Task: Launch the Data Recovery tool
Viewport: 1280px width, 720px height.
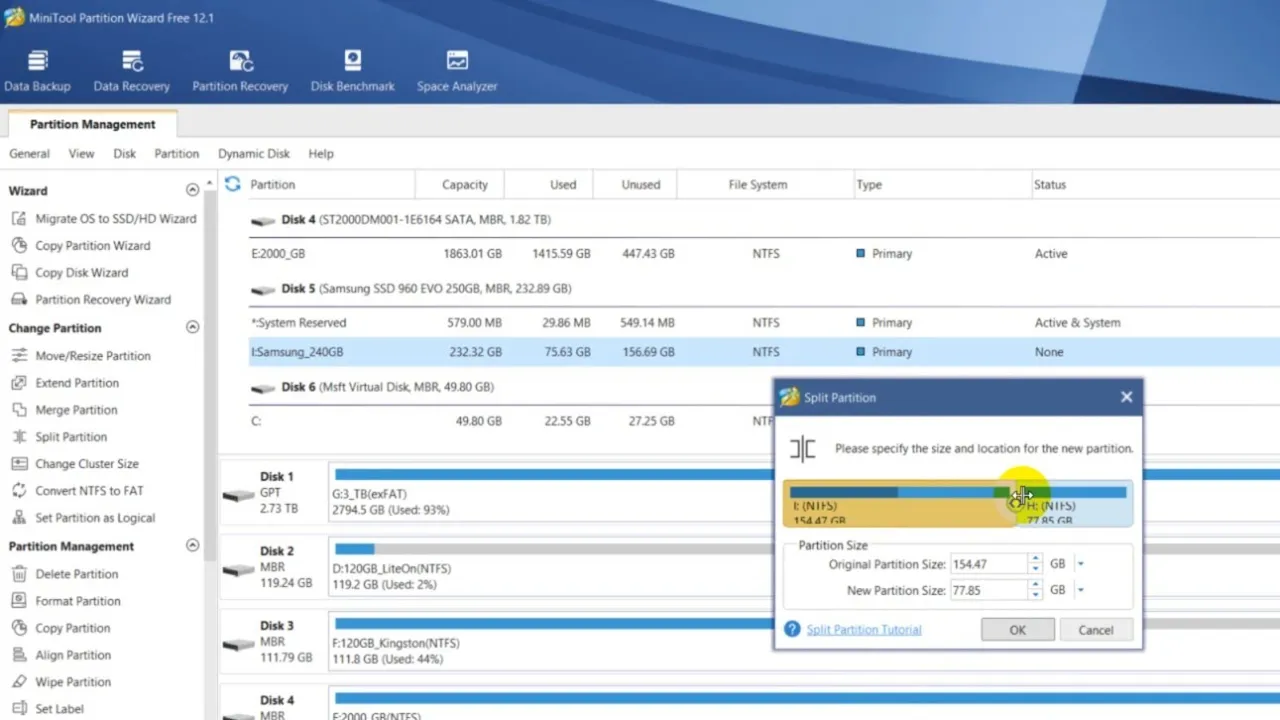Action: [x=131, y=71]
